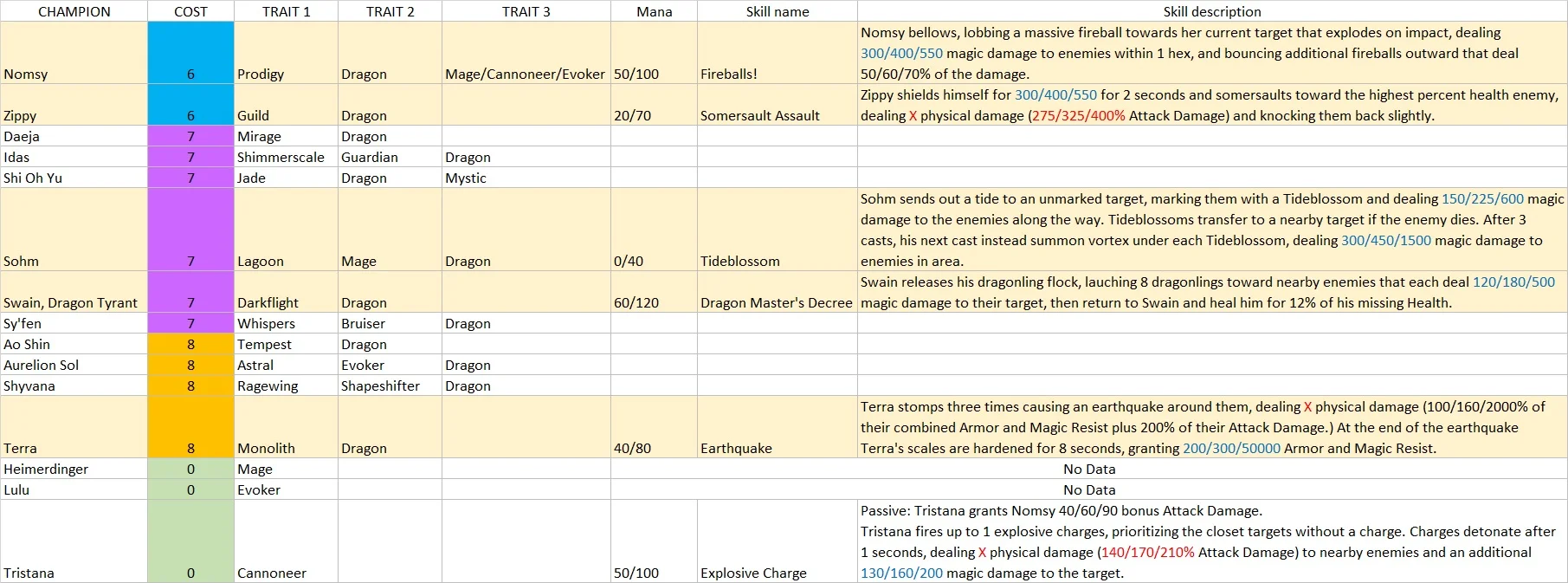
Task: Click Sohm's Tideblossom description cell
Action: [1212, 230]
